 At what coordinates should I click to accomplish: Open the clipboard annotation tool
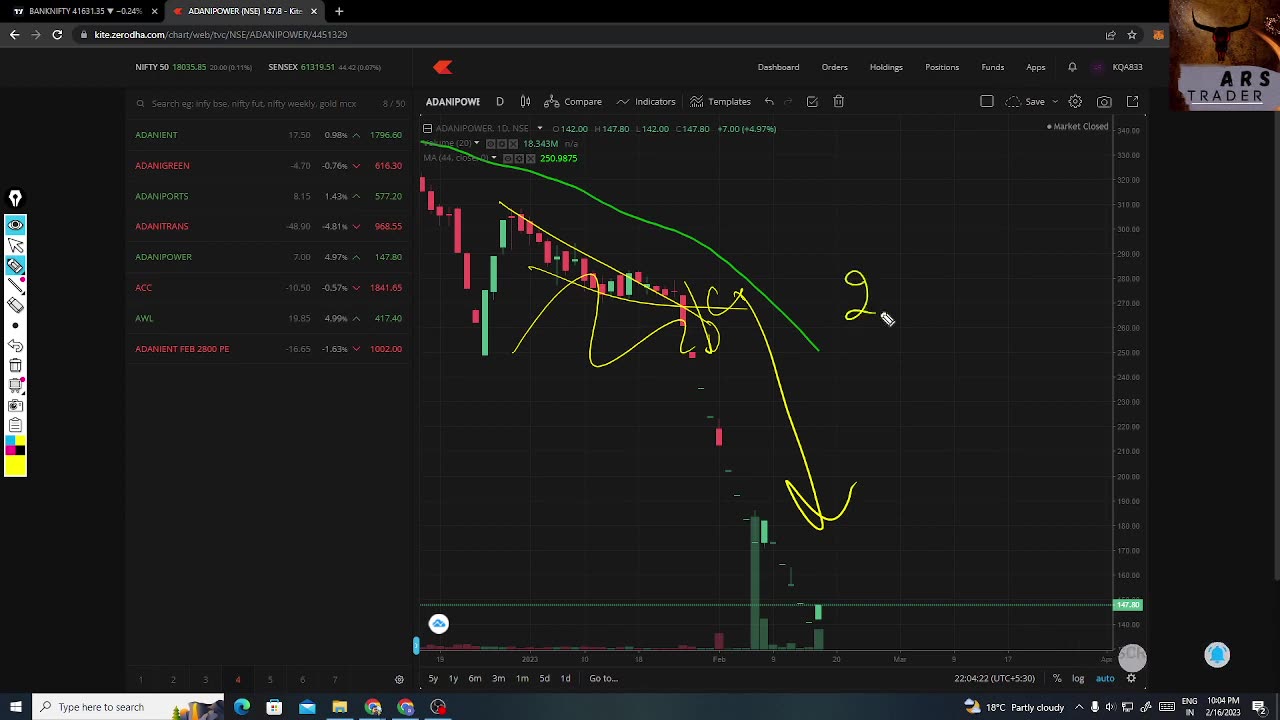click(15, 426)
